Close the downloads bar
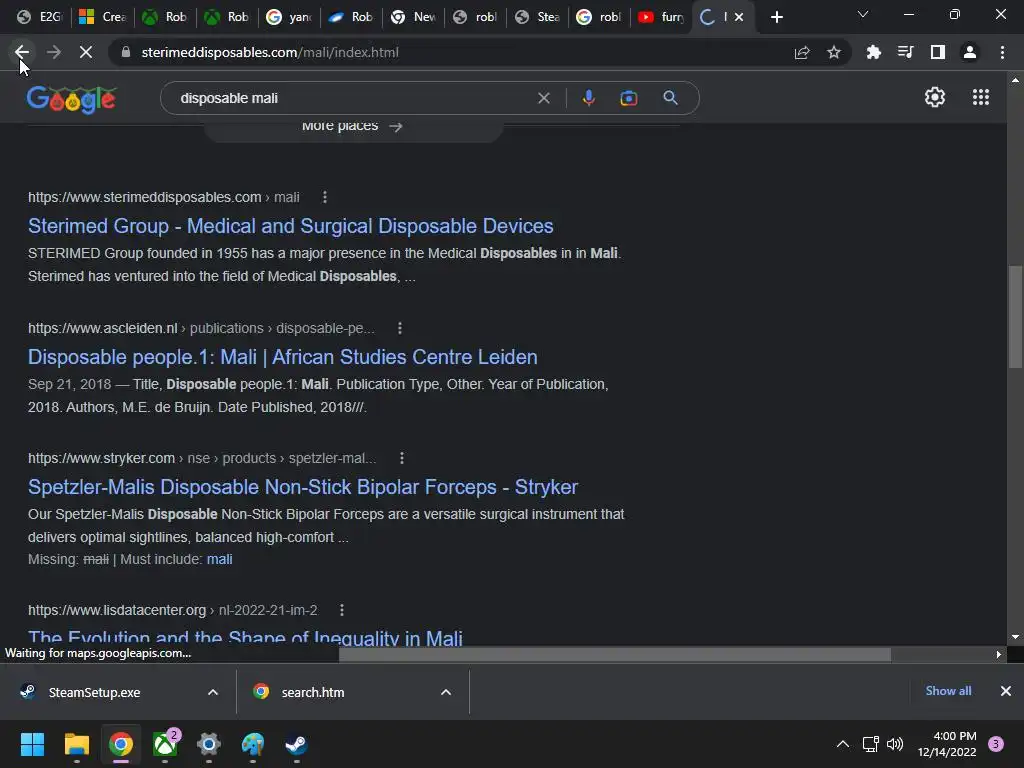Image resolution: width=1024 pixels, height=768 pixels. [1006, 691]
